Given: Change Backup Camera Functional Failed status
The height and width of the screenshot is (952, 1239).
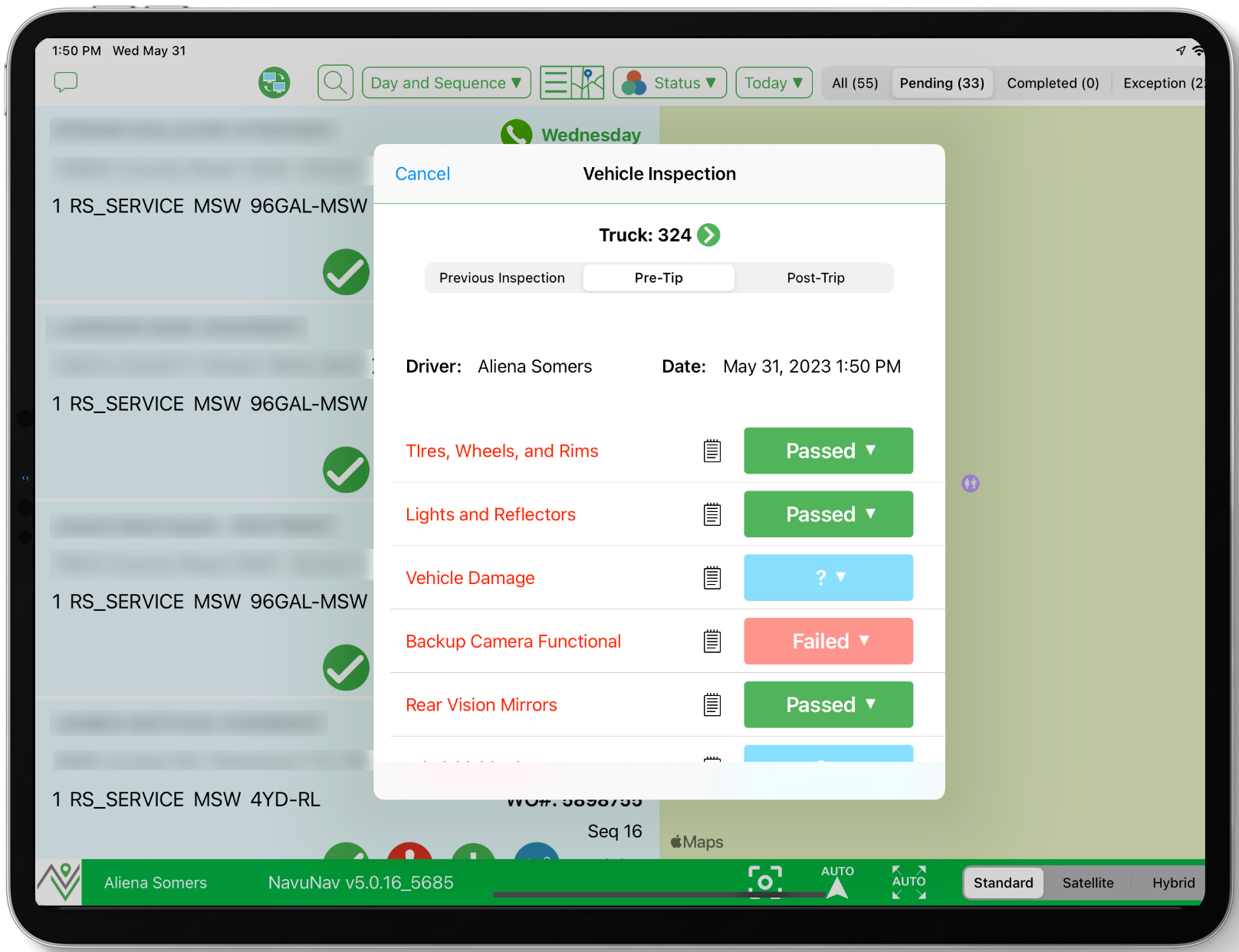Looking at the screenshot, I should pyautogui.click(x=828, y=641).
